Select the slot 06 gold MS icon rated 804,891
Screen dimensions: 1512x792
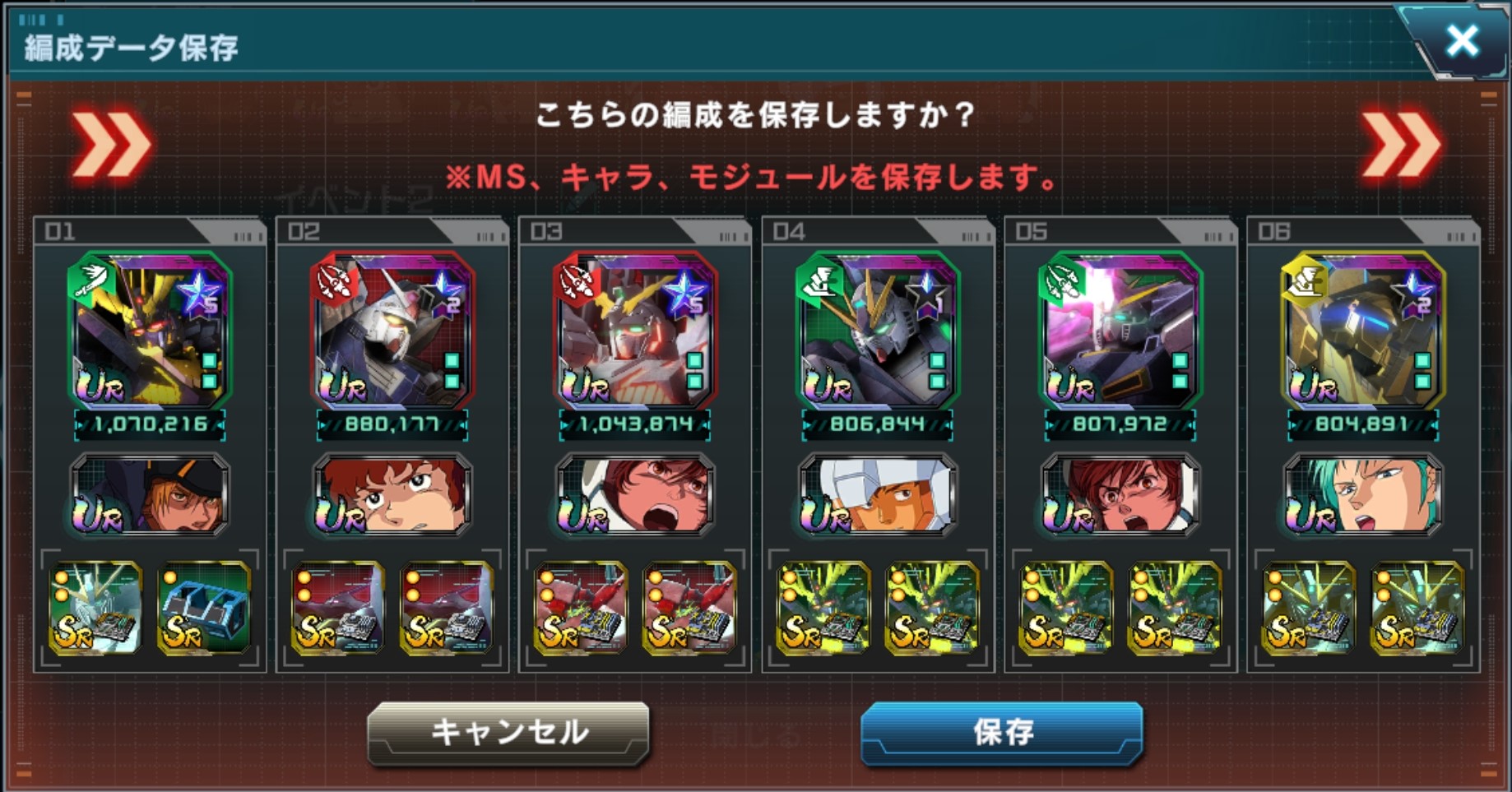click(1363, 330)
